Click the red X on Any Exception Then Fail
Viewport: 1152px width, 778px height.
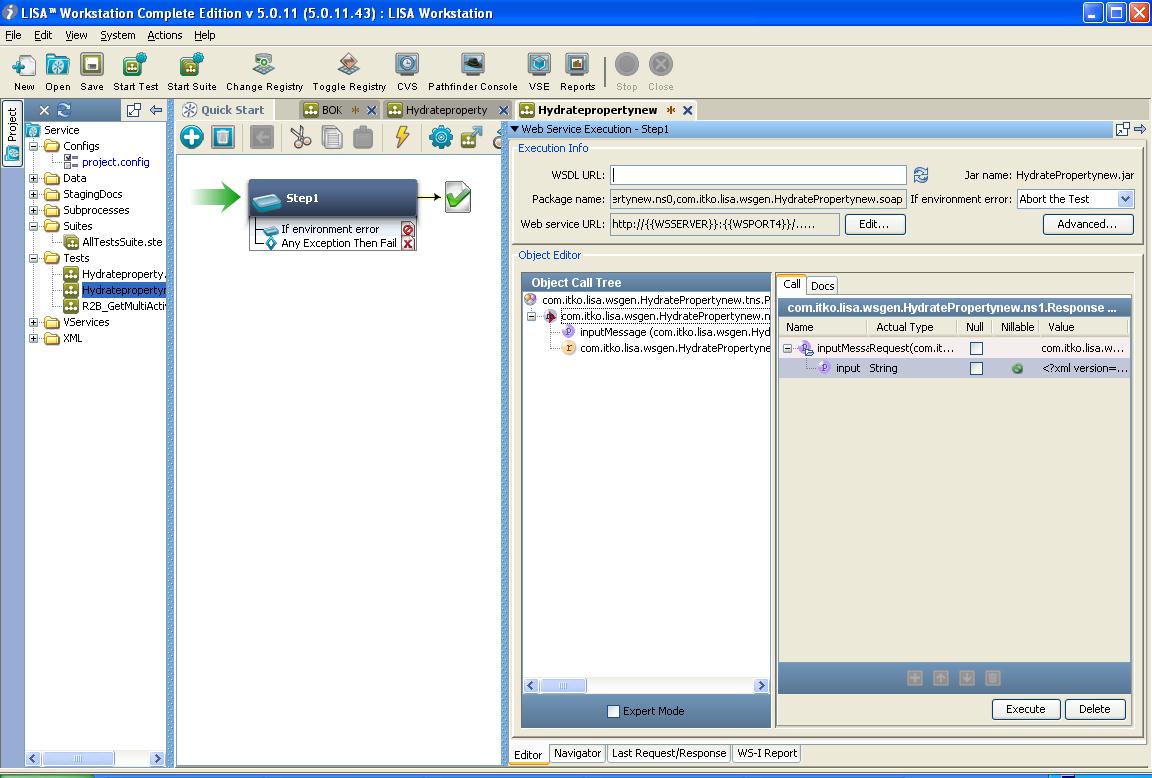pos(408,244)
